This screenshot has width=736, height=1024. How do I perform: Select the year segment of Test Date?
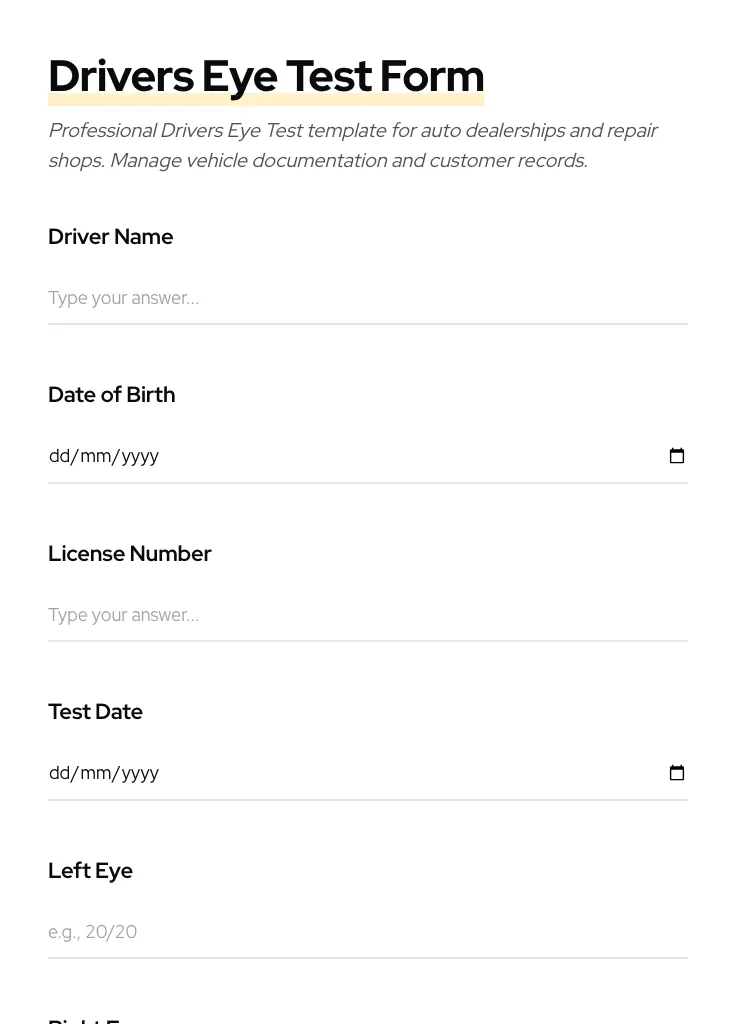[x=140, y=773]
